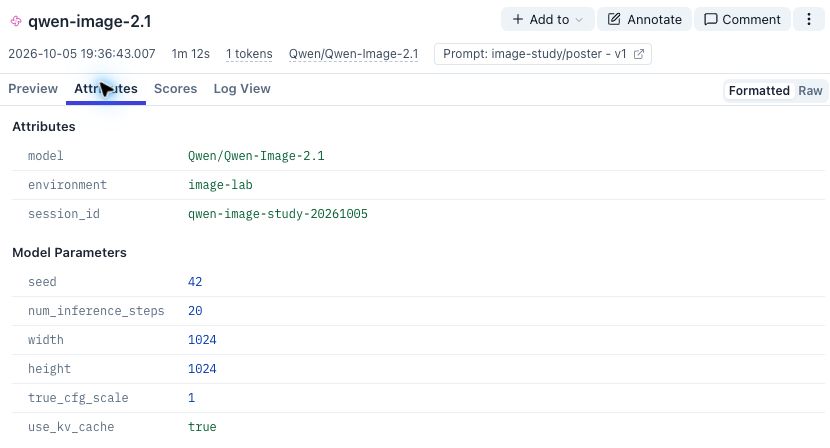The image size is (830, 448).
Task: Switch to the Scores tab
Action: 175,88
